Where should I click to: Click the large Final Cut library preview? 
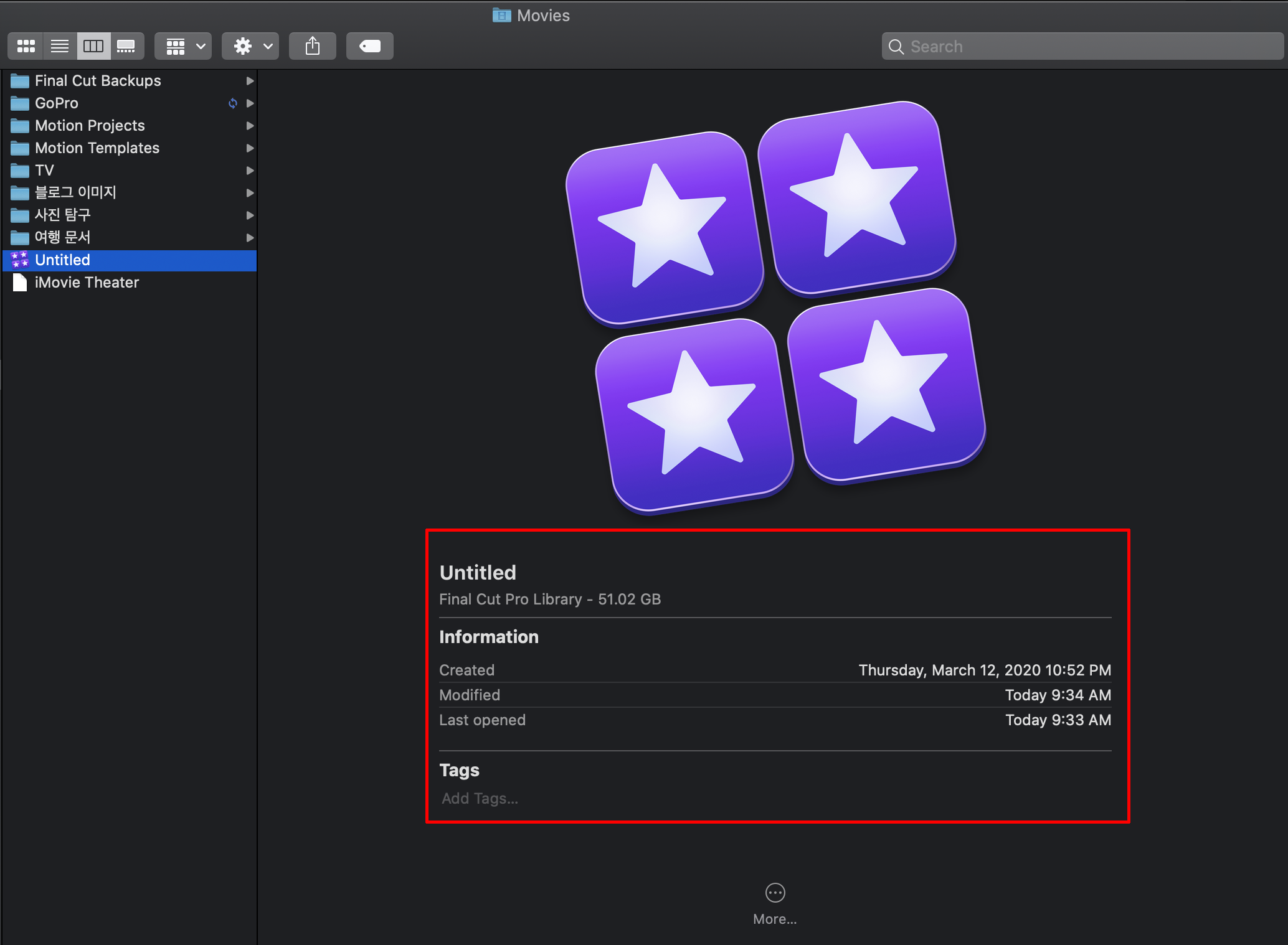(x=775, y=307)
